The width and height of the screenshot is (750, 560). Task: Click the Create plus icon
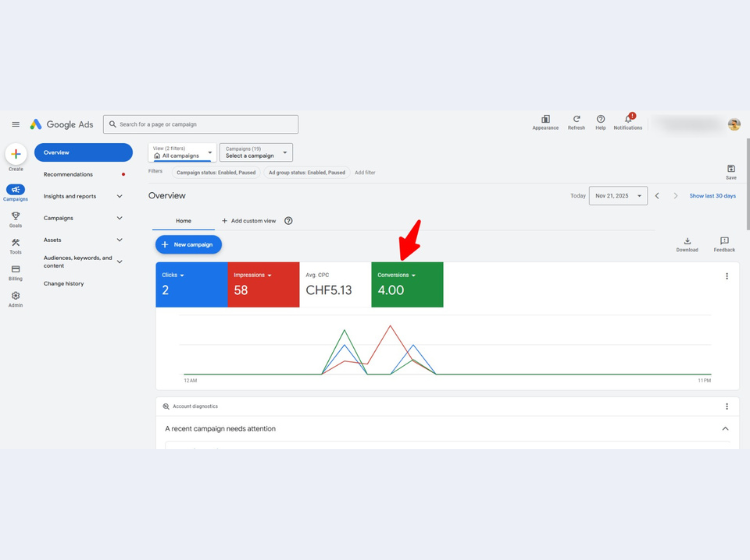(x=16, y=155)
